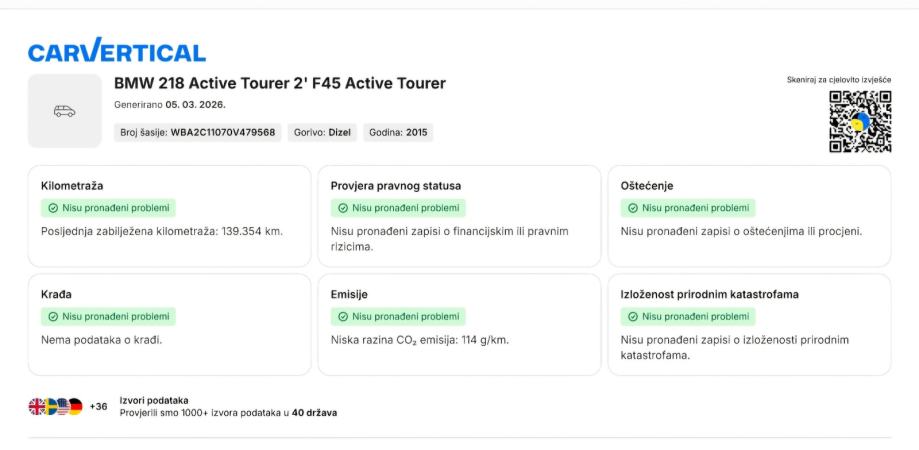Click the UK flag icon
This screenshot has width=919, height=450.
37,406
